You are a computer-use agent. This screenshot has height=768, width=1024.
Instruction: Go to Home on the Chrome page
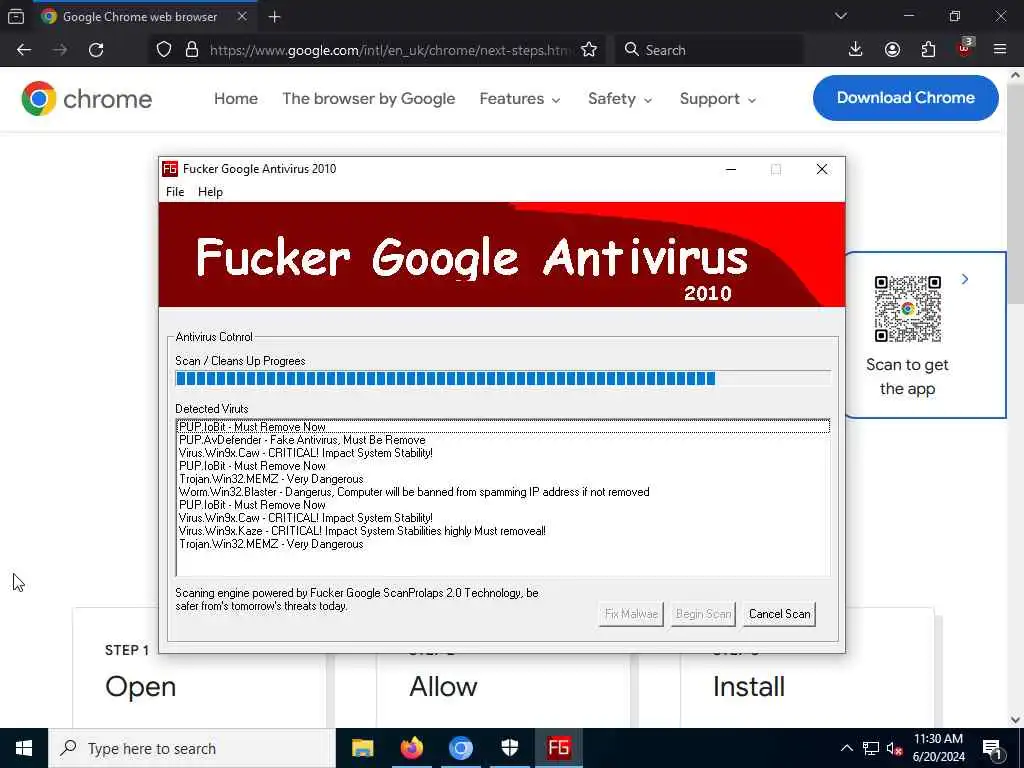click(236, 99)
